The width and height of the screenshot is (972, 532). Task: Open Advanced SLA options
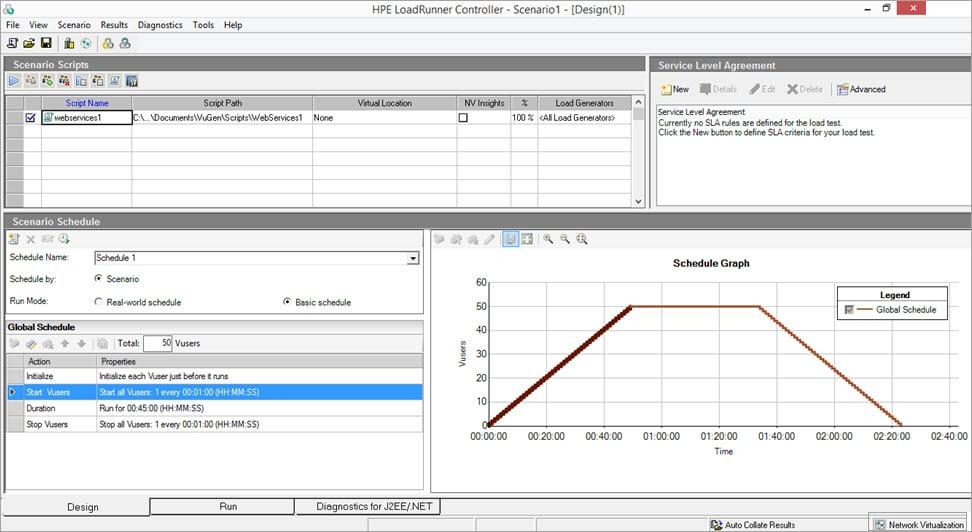click(x=861, y=89)
